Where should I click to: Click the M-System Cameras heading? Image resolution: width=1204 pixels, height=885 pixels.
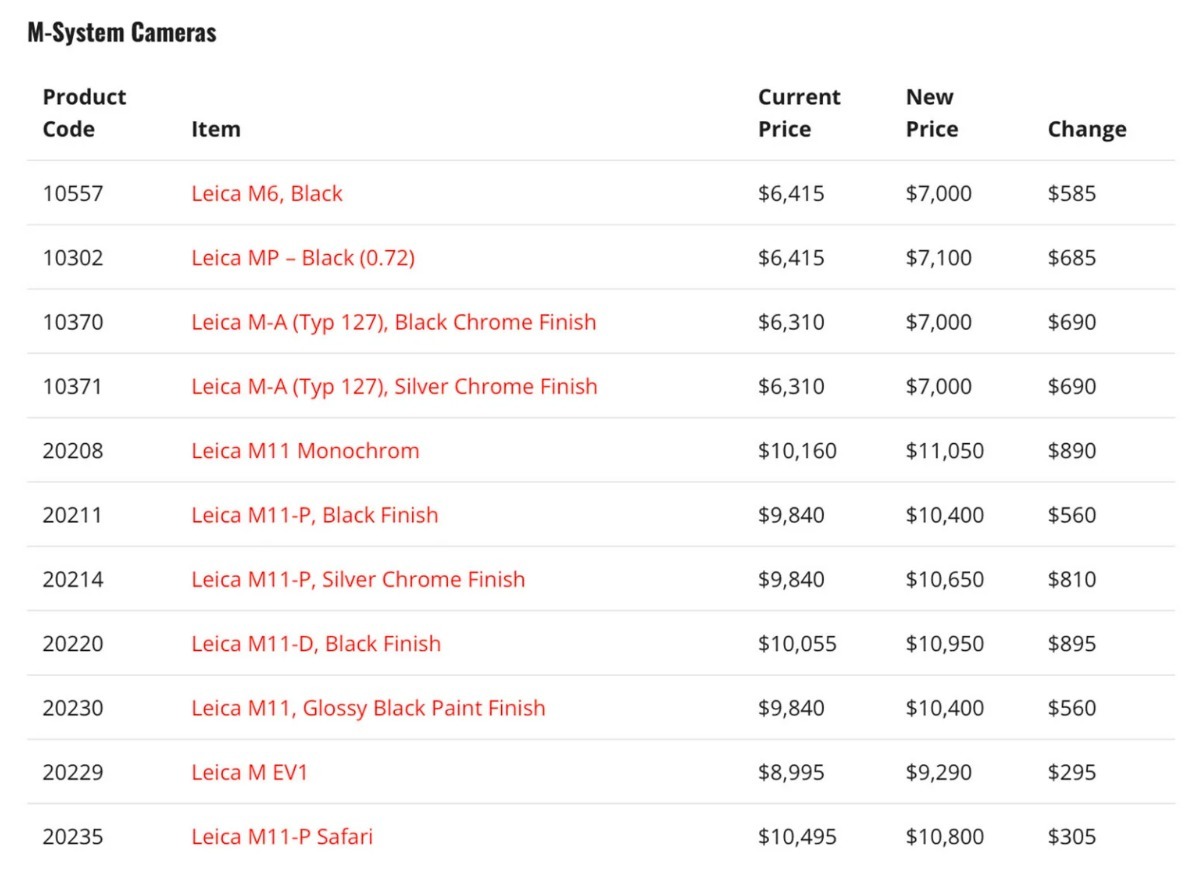coord(121,32)
